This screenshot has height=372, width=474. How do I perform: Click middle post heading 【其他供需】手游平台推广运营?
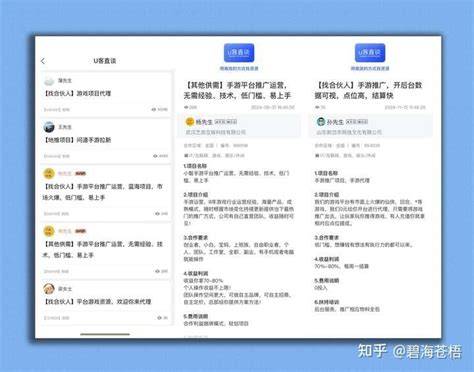click(x=237, y=90)
